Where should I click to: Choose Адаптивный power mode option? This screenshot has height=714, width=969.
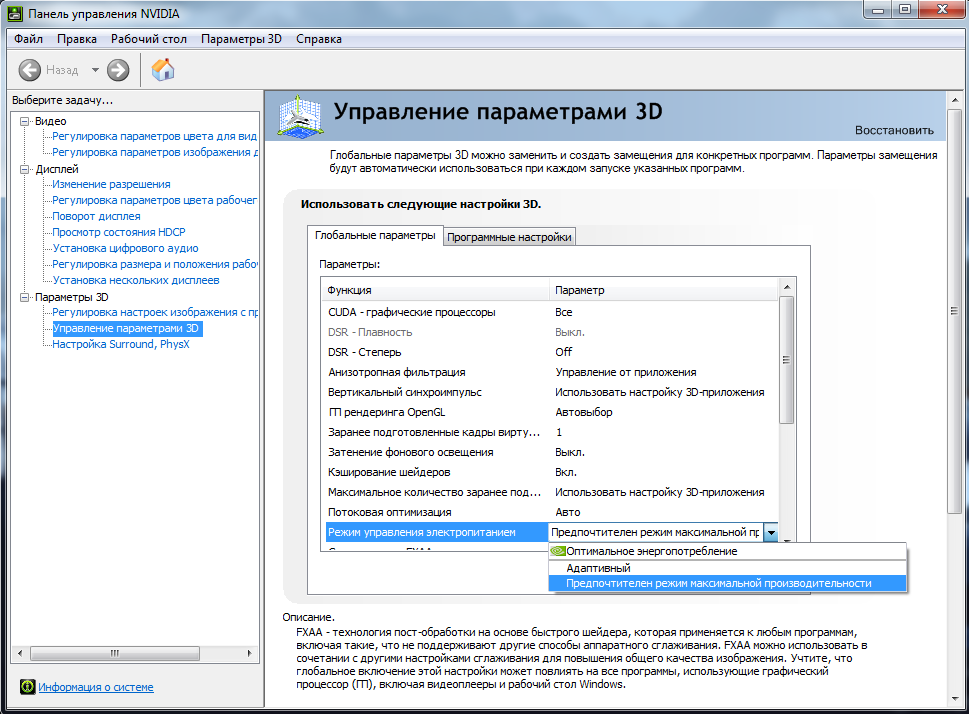[x=727, y=567]
